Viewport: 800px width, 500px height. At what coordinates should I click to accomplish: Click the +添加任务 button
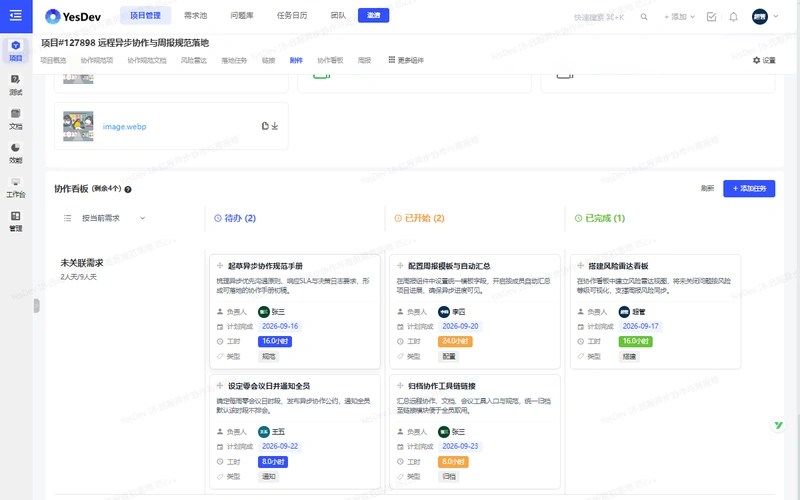[x=749, y=189]
